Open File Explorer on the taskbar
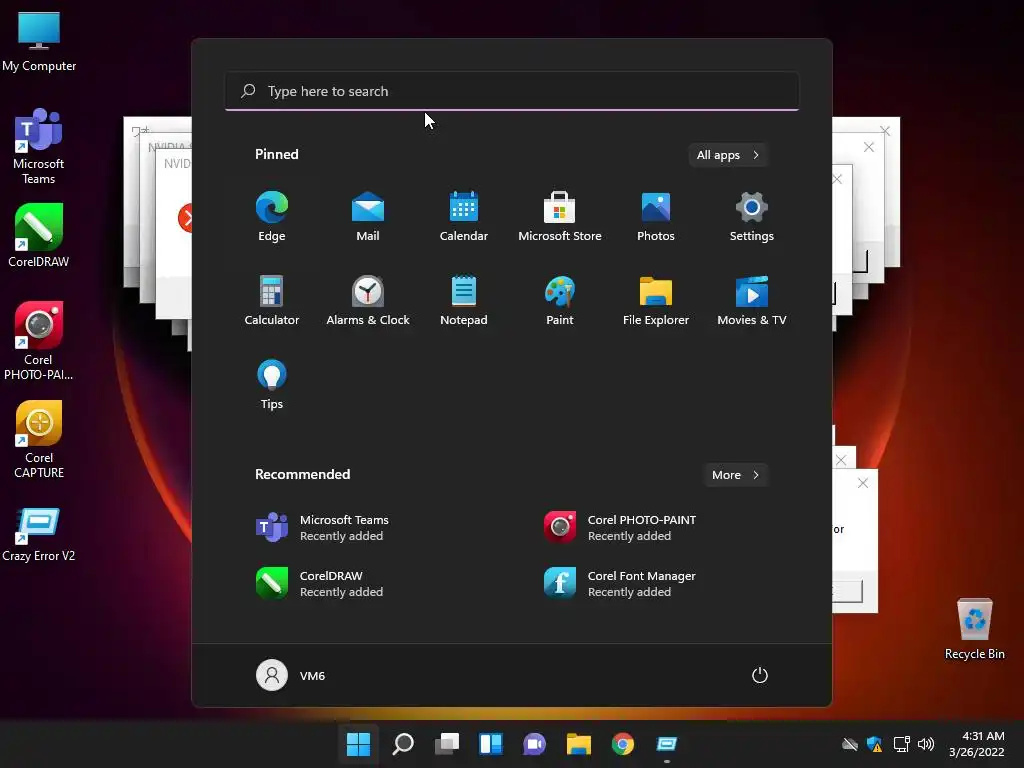Viewport: 1024px width, 768px height. 579,744
